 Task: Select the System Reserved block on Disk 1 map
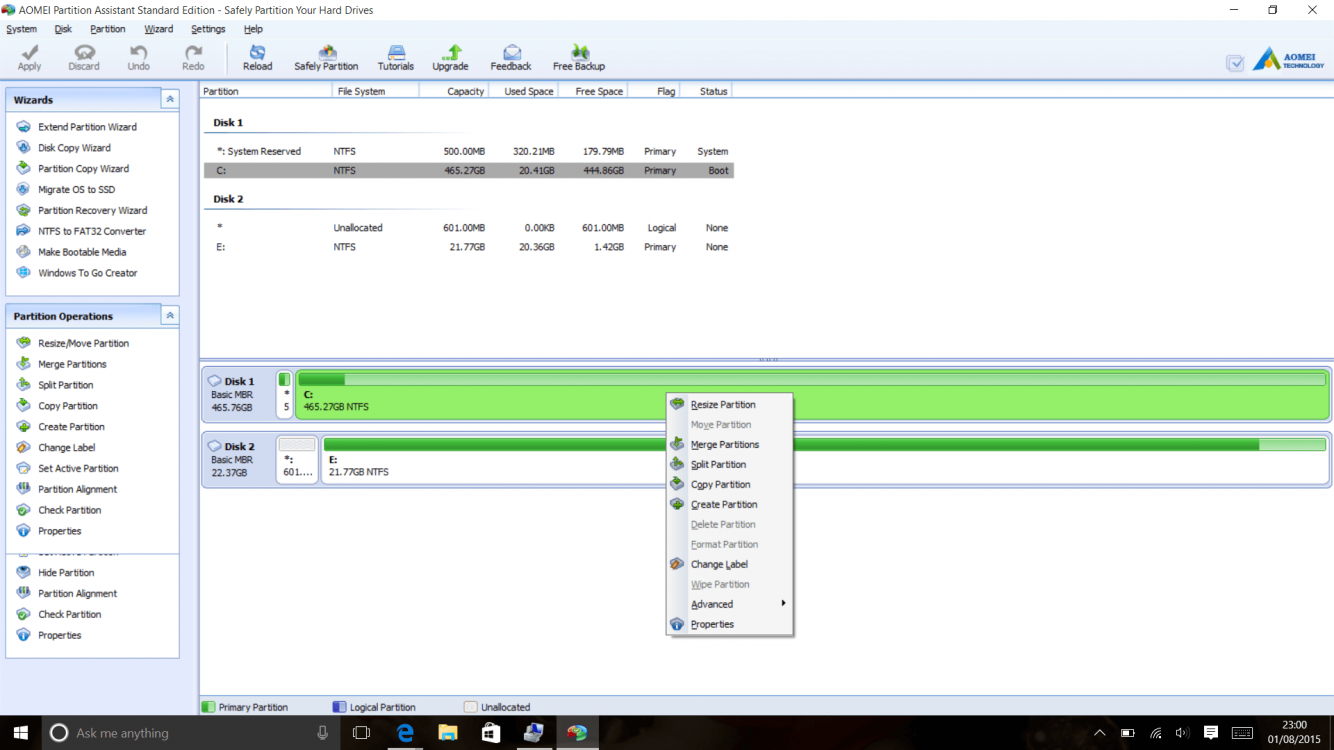click(285, 394)
